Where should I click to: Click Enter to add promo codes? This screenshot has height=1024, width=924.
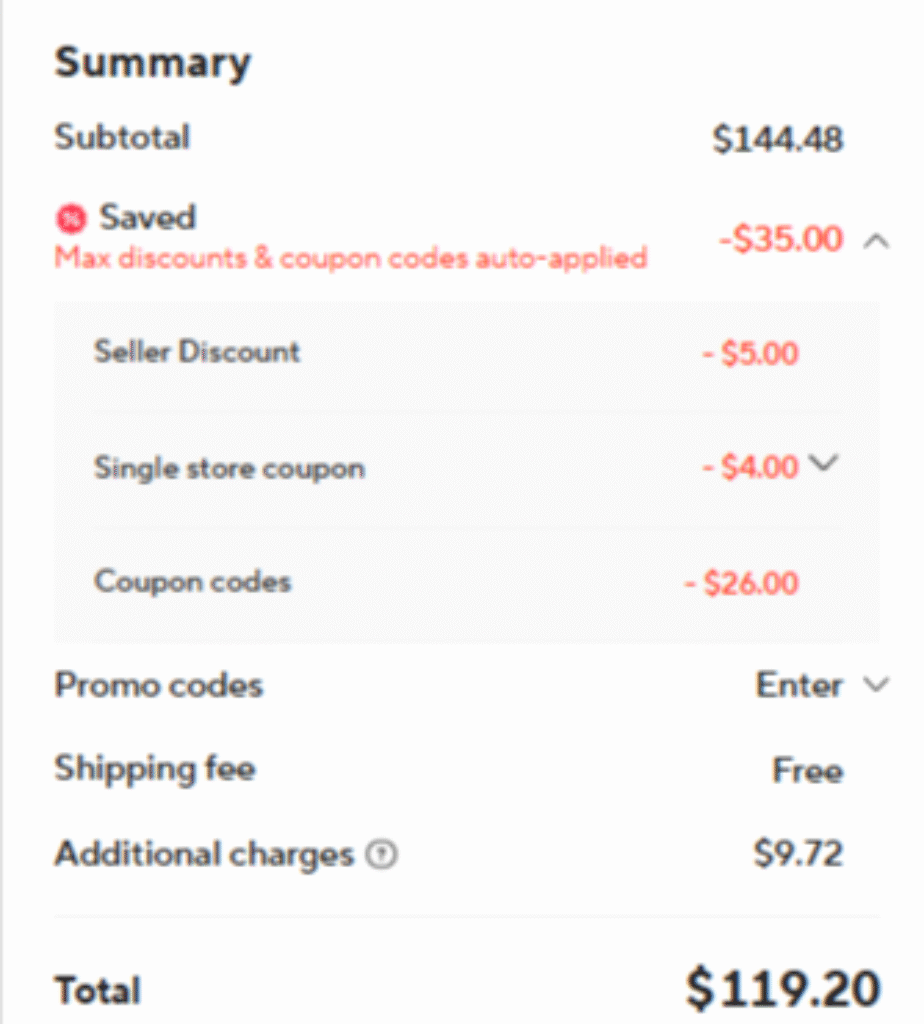[799, 685]
